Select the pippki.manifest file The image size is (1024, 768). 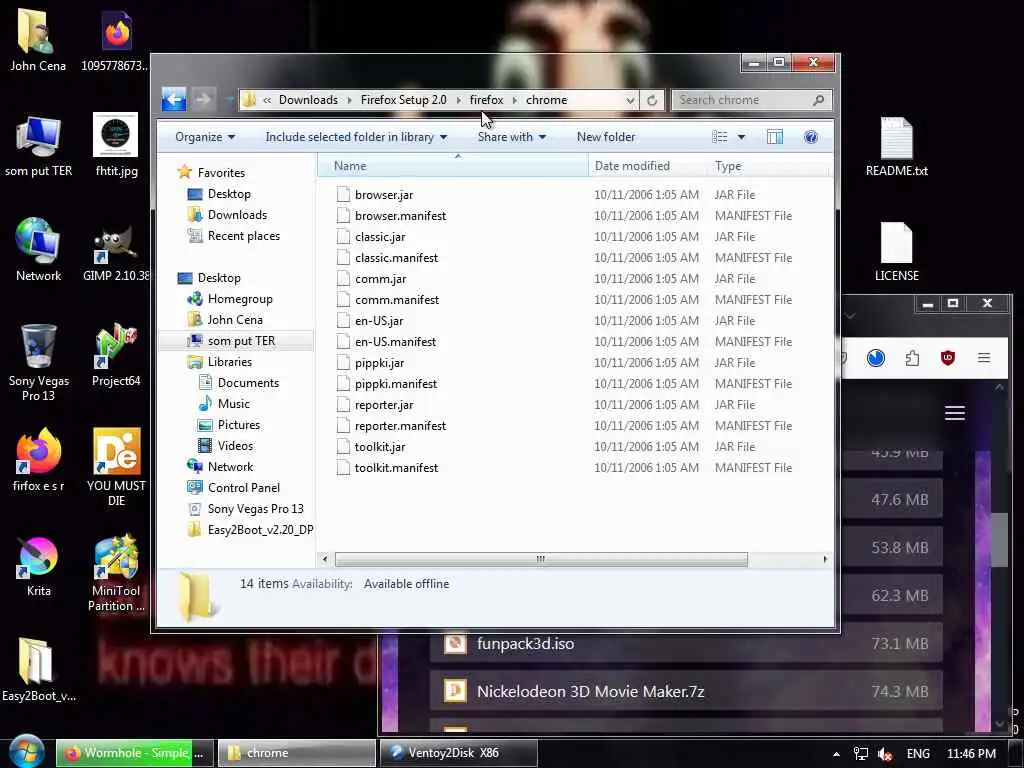tap(396, 383)
